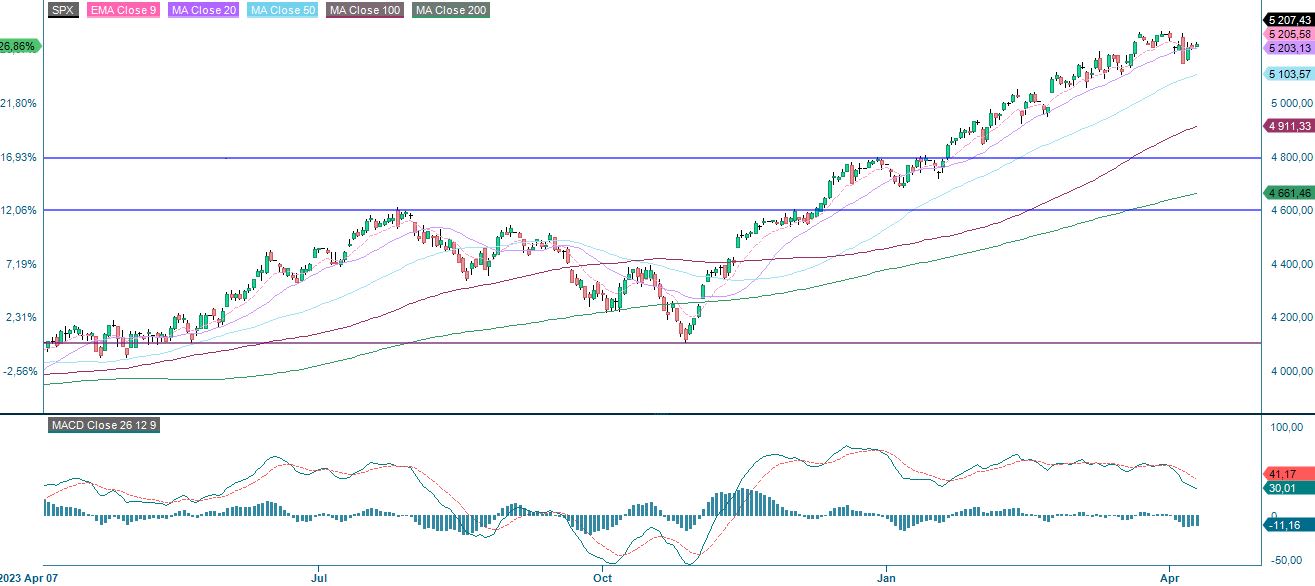Click the 21,80% axis label
The height and width of the screenshot is (586, 1315).
tap(19, 103)
